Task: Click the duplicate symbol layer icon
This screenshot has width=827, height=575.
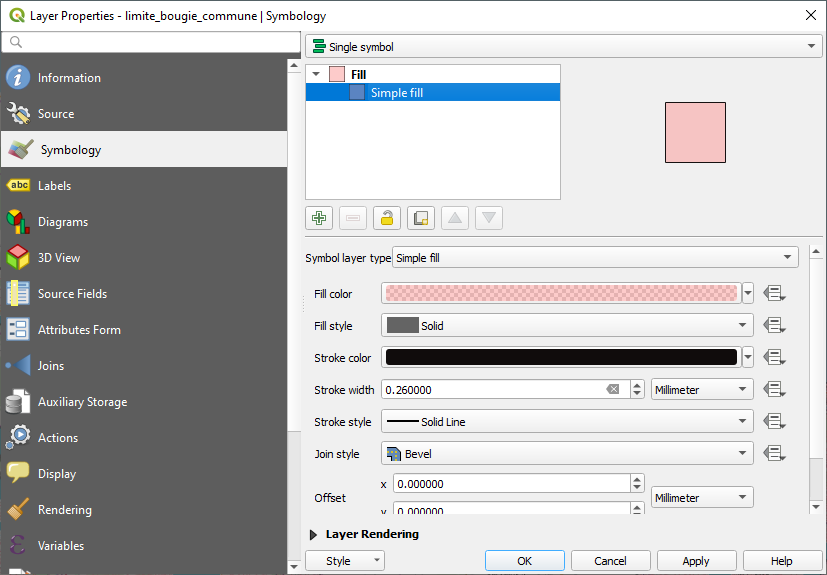Action: point(421,218)
